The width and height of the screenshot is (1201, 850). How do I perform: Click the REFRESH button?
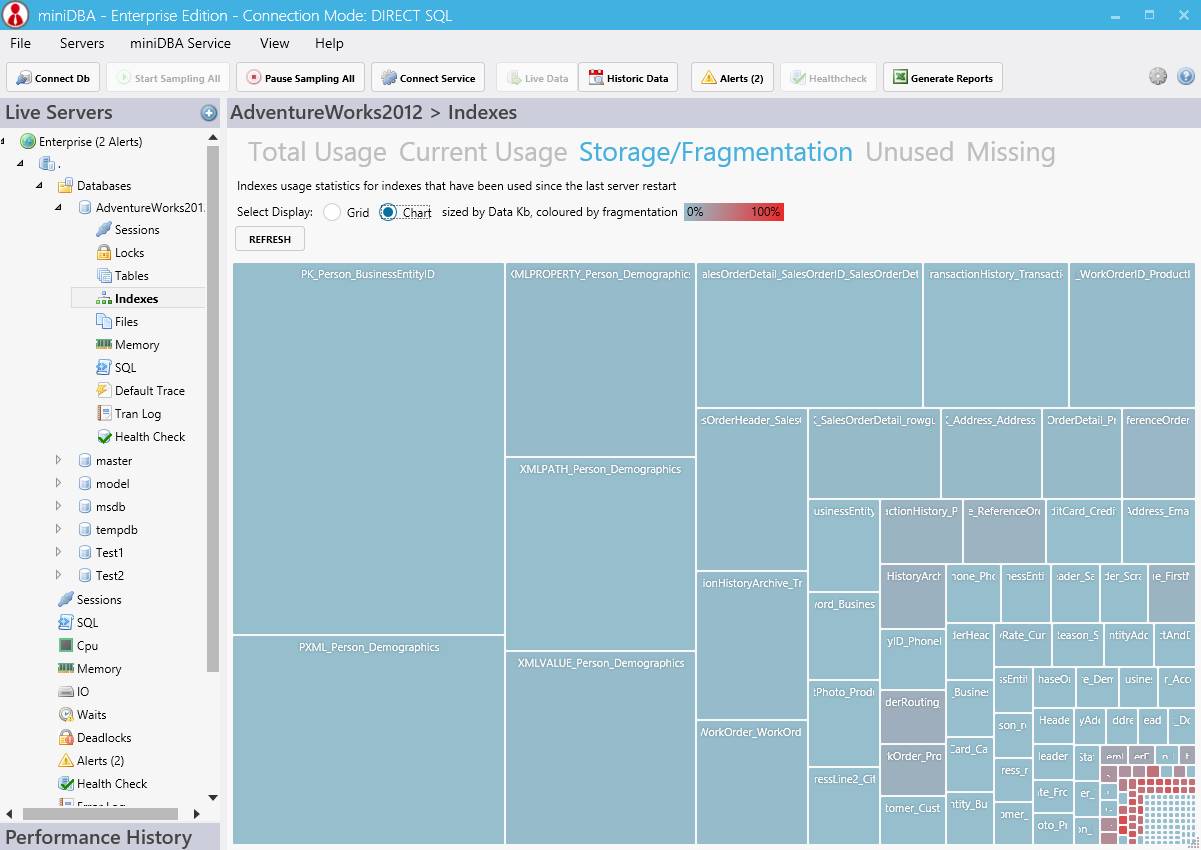click(269, 238)
